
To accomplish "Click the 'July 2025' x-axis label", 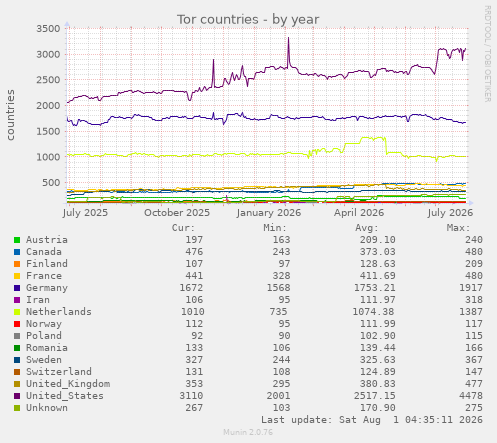I will coord(85,213).
